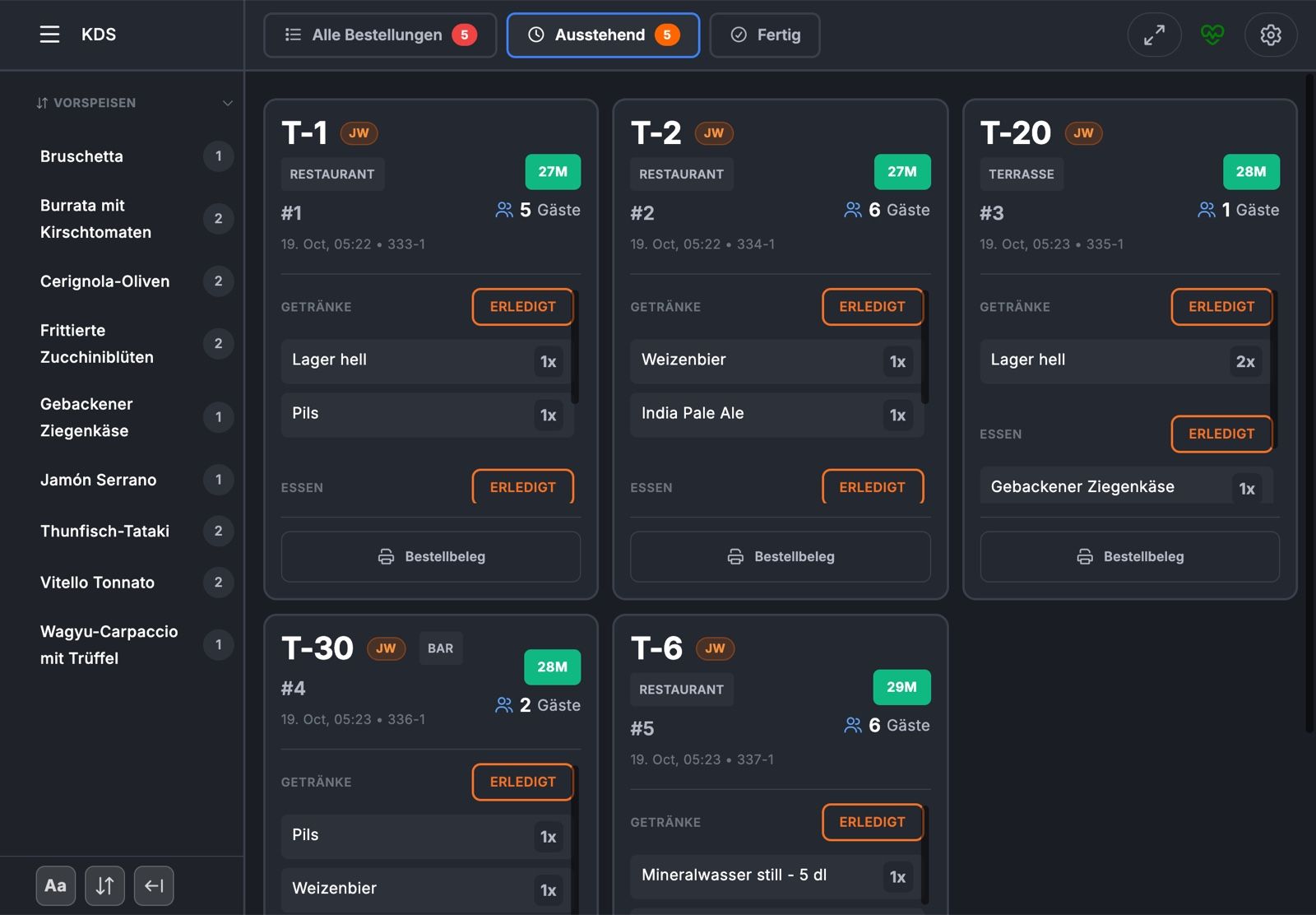
Task: Open the hamburger menu next to KDS
Action: (x=49, y=35)
